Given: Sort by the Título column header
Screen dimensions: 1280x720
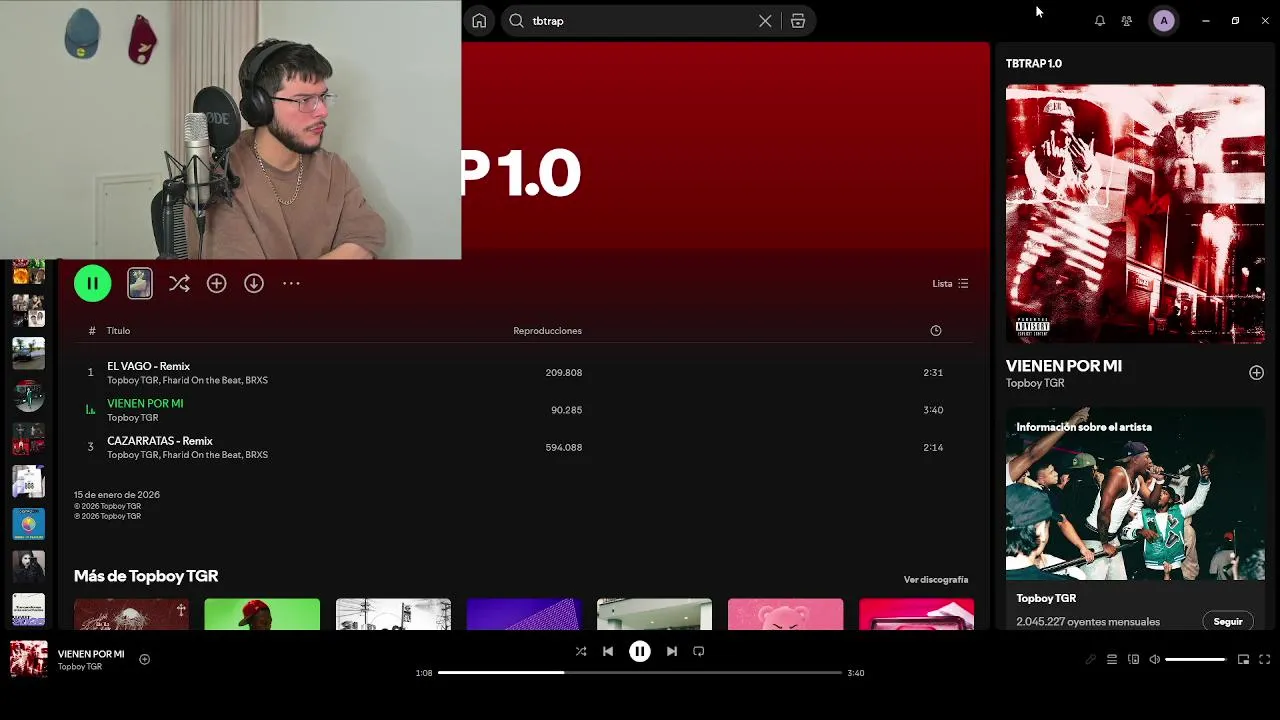Looking at the screenshot, I should [x=118, y=331].
